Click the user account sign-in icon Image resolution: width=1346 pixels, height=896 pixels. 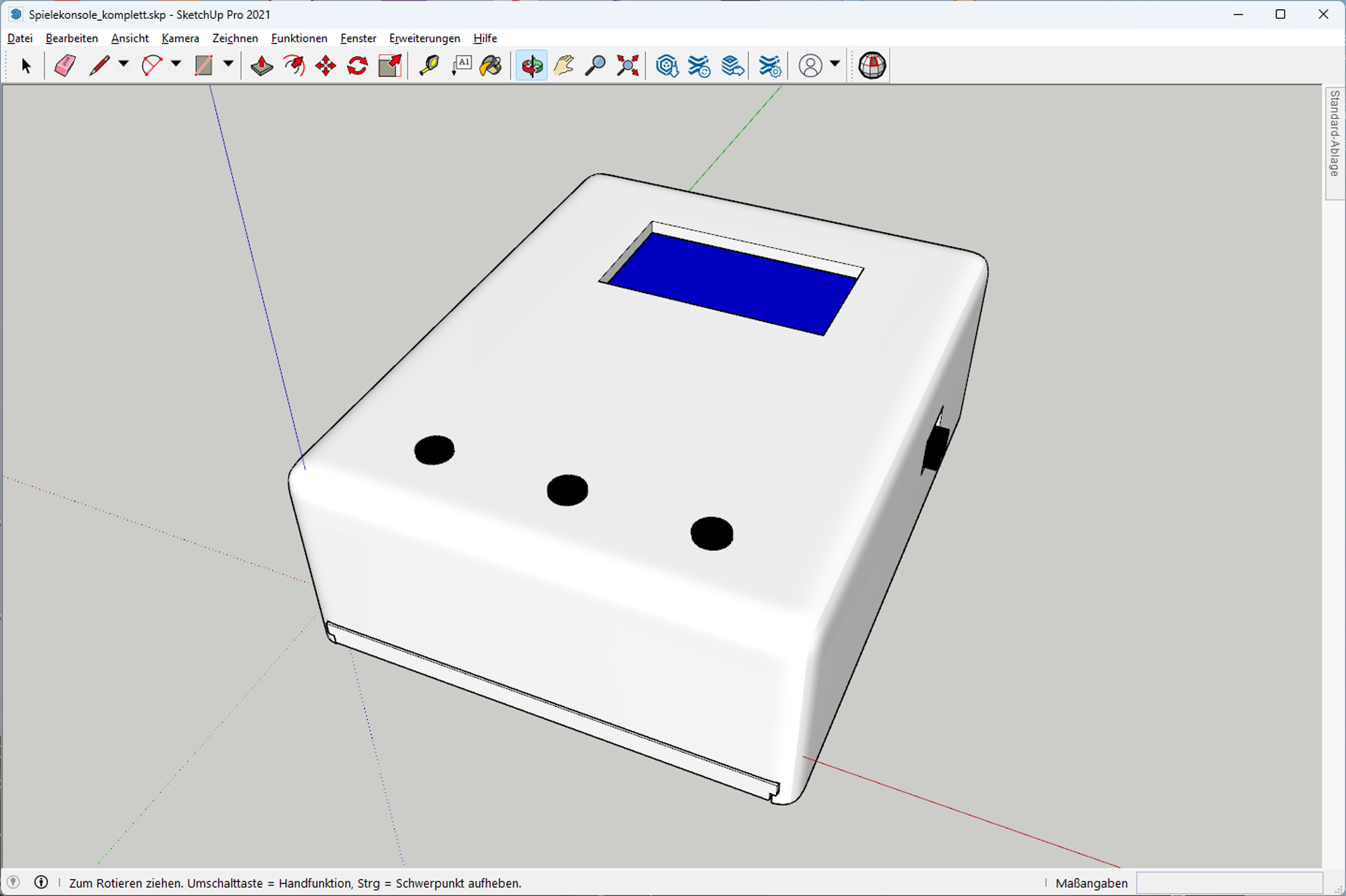point(810,66)
